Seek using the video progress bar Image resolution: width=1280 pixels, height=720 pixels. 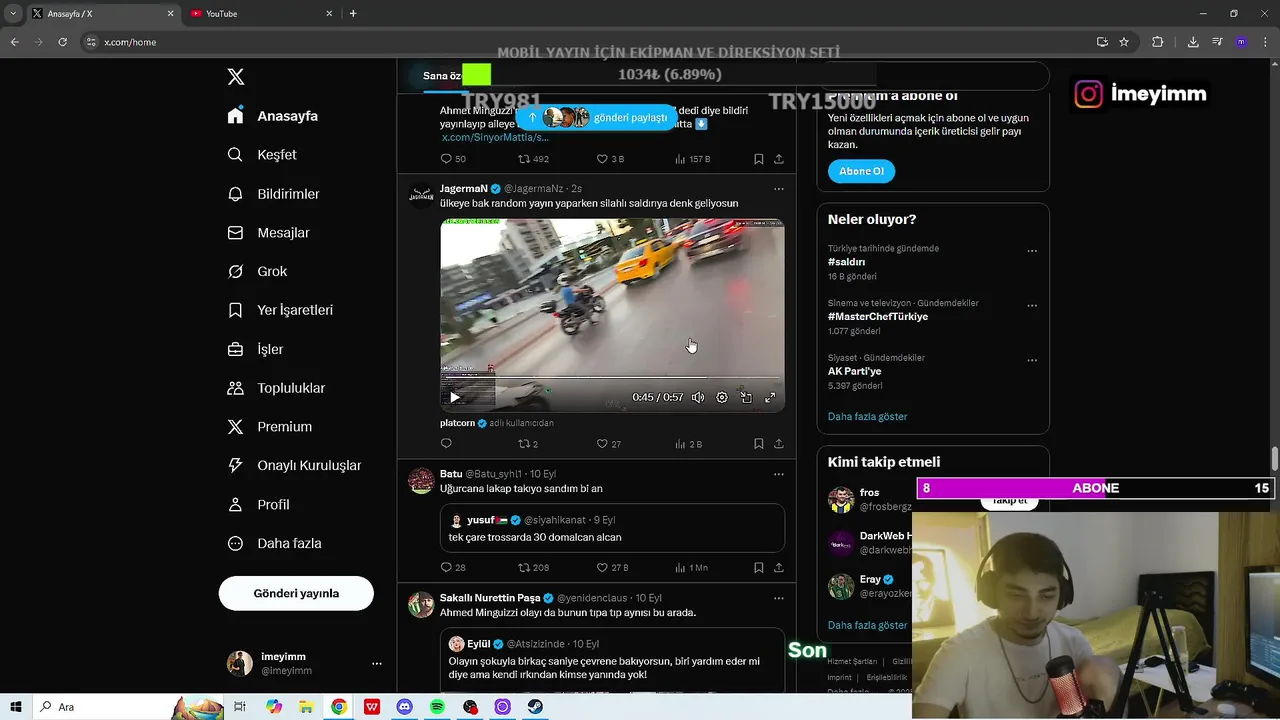tap(612, 377)
